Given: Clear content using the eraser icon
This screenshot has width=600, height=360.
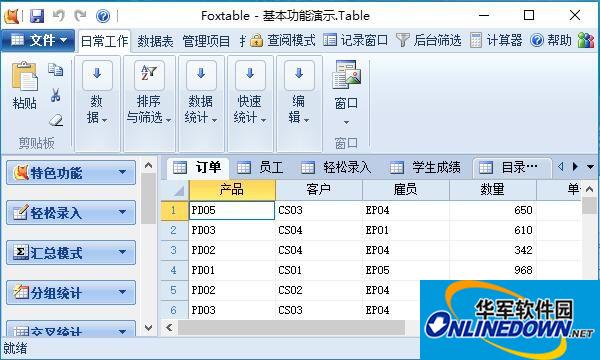Looking at the screenshot, I should pos(56,120).
